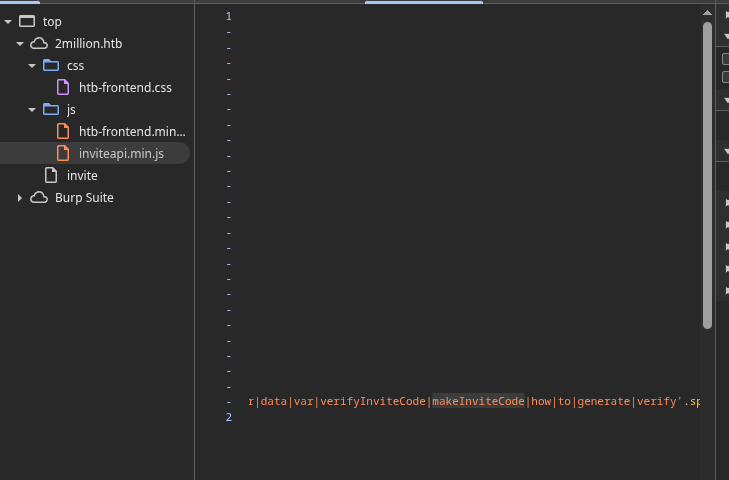Click the verifyInviteCode token in the code
Screen dimensions: 729x480
click(373, 401)
